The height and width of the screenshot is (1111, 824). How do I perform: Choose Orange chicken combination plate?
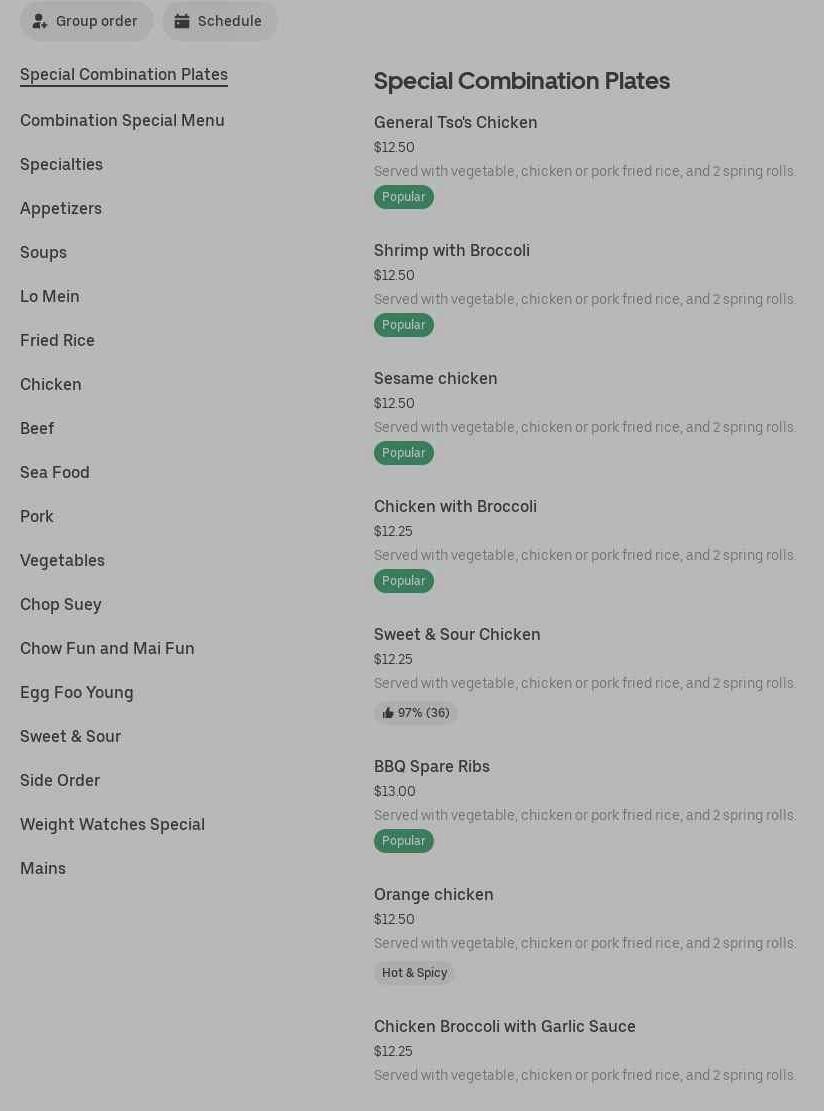tap(434, 894)
